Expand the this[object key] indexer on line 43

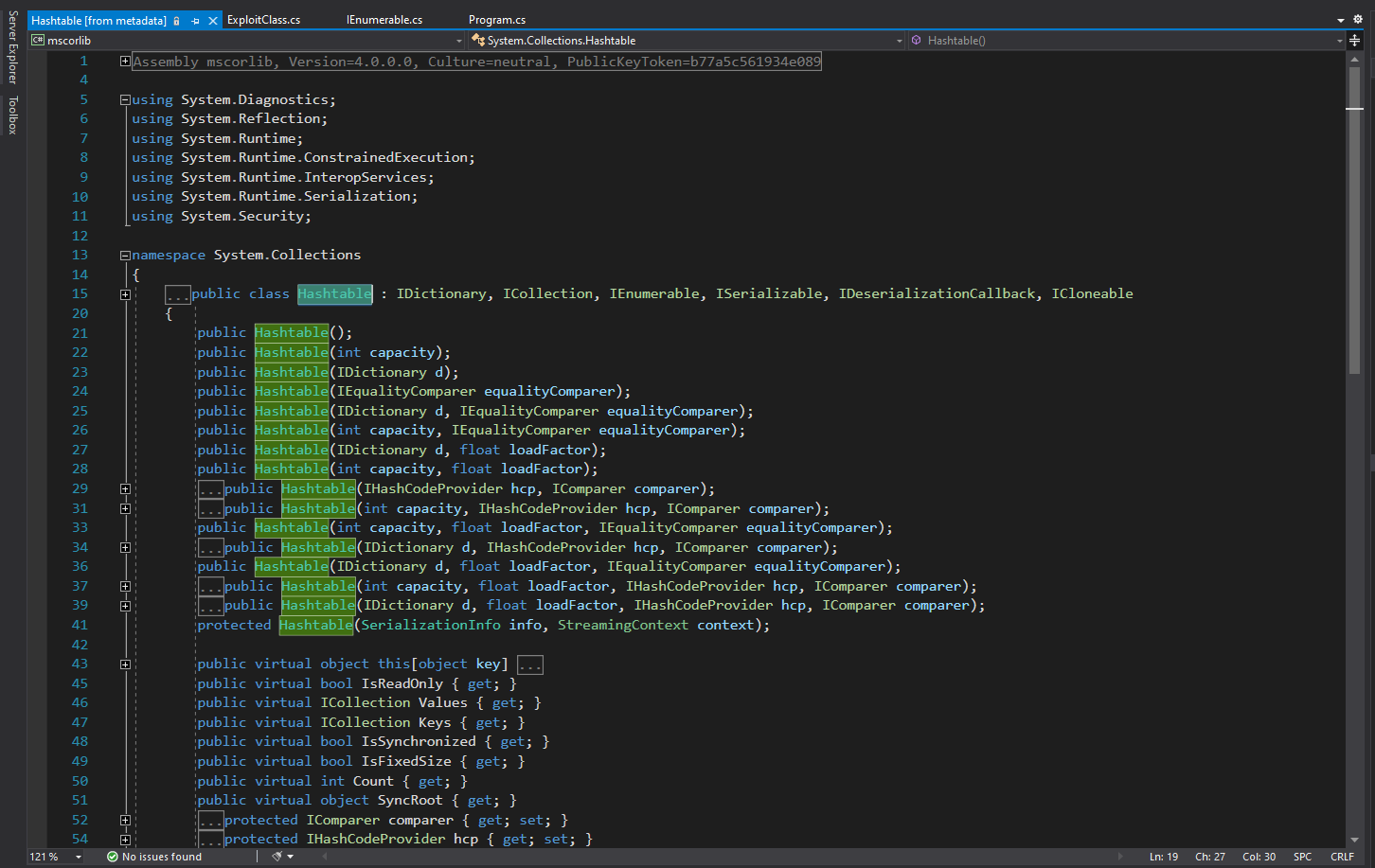pos(125,664)
